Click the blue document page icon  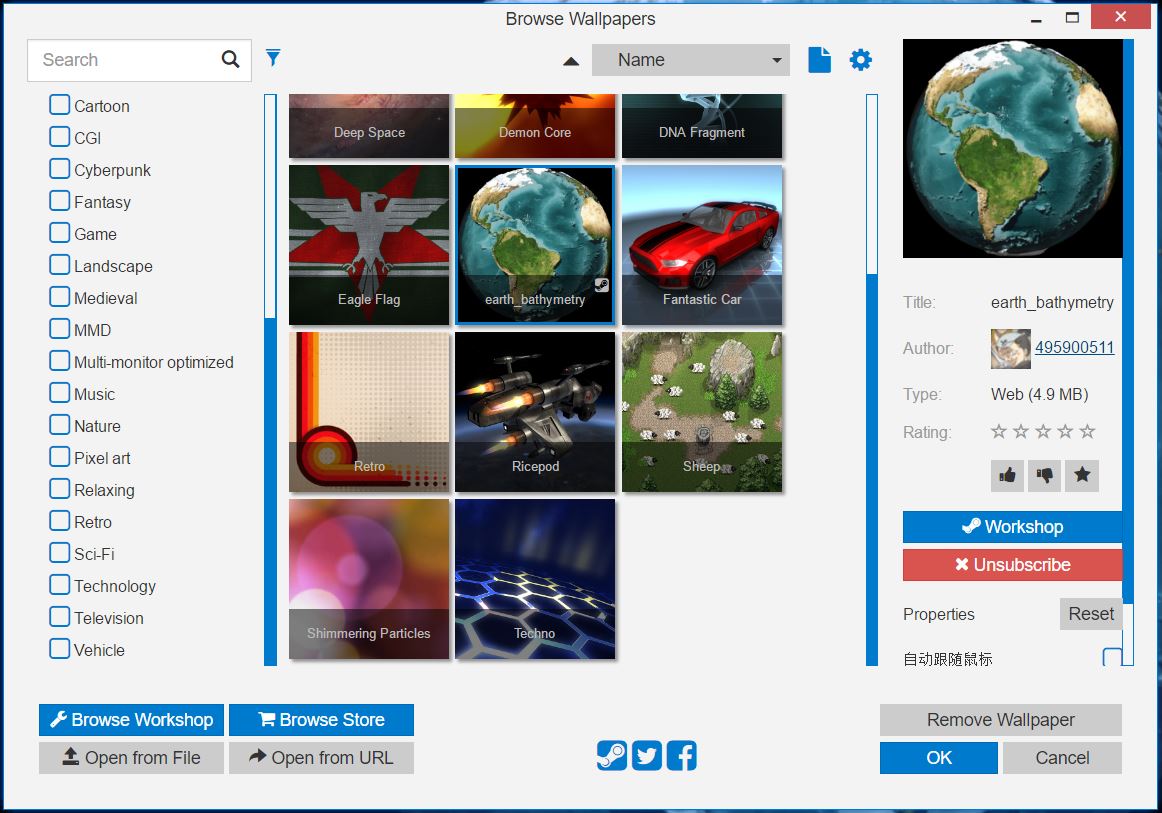[x=819, y=60]
